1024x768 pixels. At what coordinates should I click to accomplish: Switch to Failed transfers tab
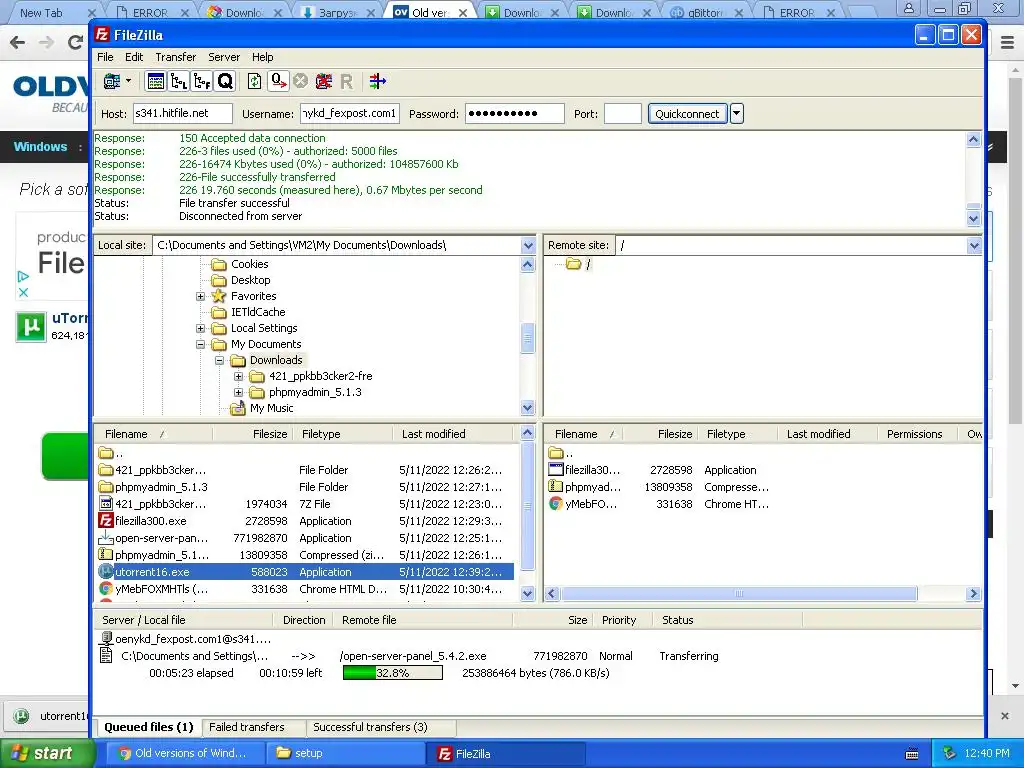pyautogui.click(x=247, y=727)
